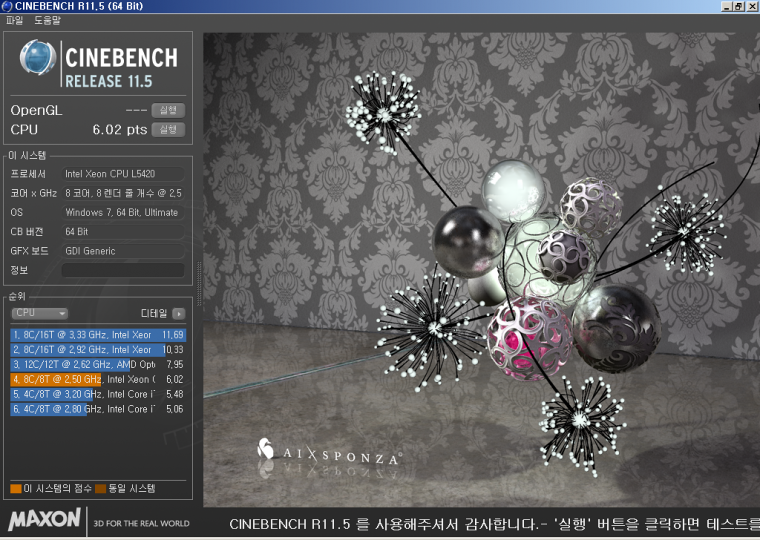Click the OS field Windows 7, 64 Bit
Screen dimensions: 760x540
(123, 212)
